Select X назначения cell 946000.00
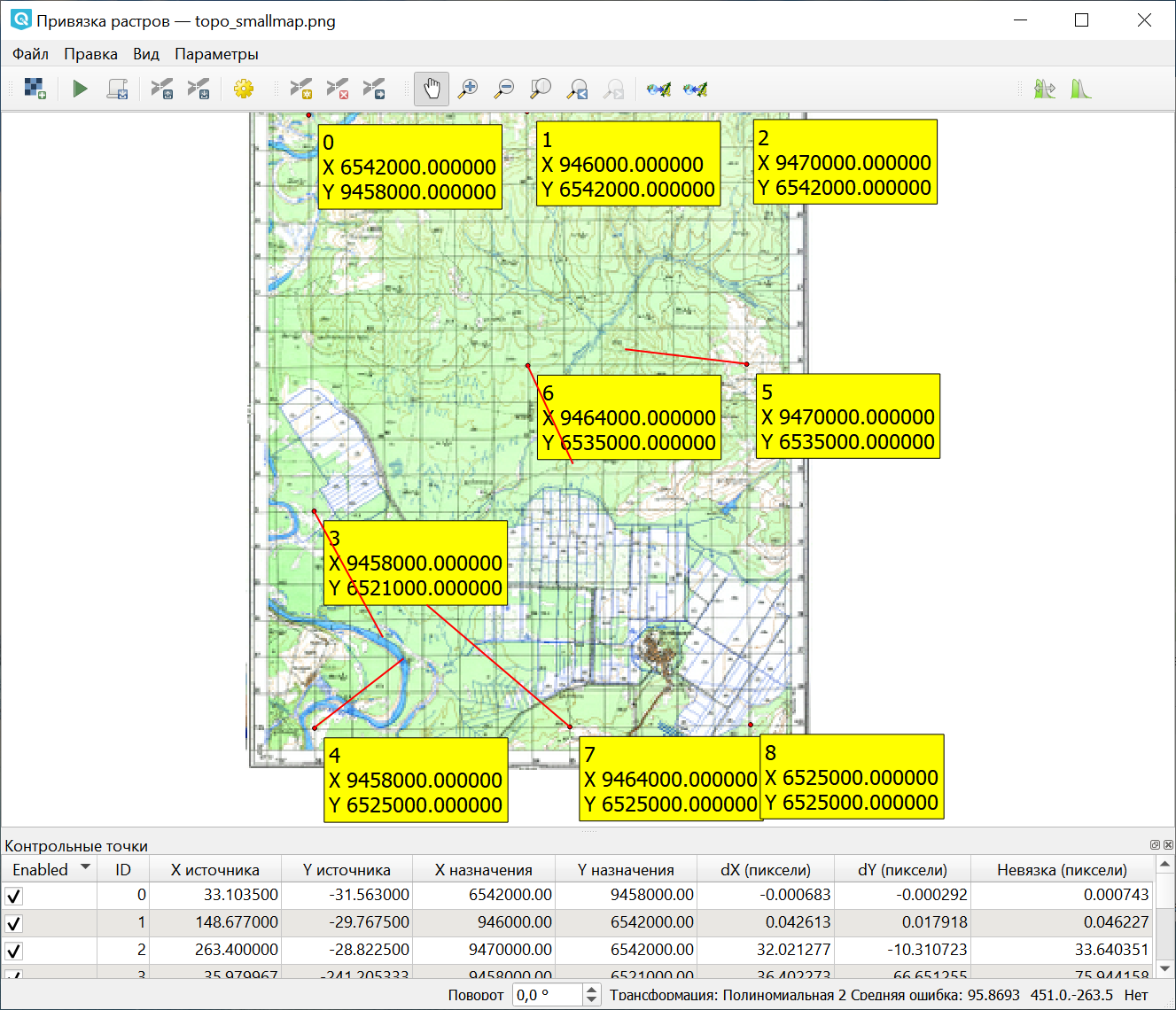Image resolution: width=1176 pixels, height=1010 pixels. click(x=484, y=923)
